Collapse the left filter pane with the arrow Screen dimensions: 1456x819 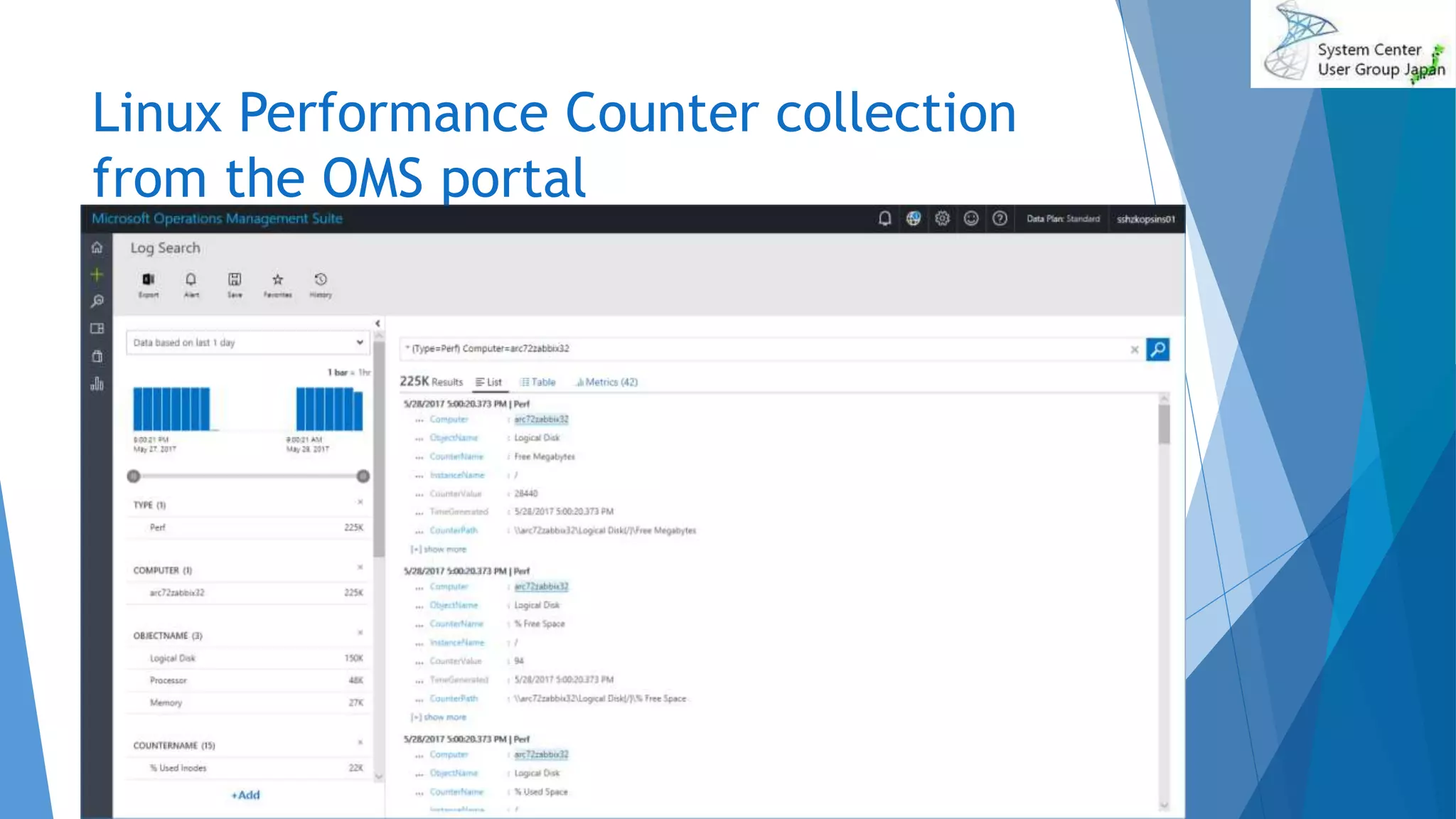point(378,323)
